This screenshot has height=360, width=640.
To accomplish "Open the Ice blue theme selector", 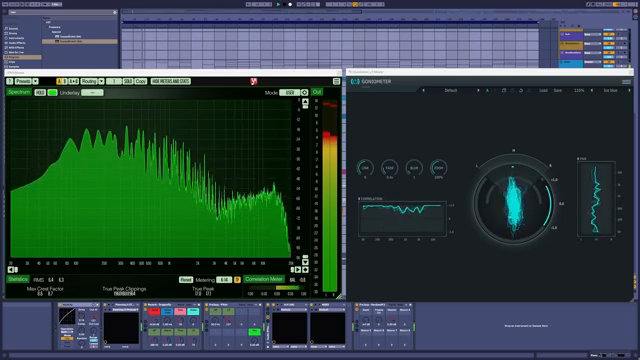I will 611,90.
